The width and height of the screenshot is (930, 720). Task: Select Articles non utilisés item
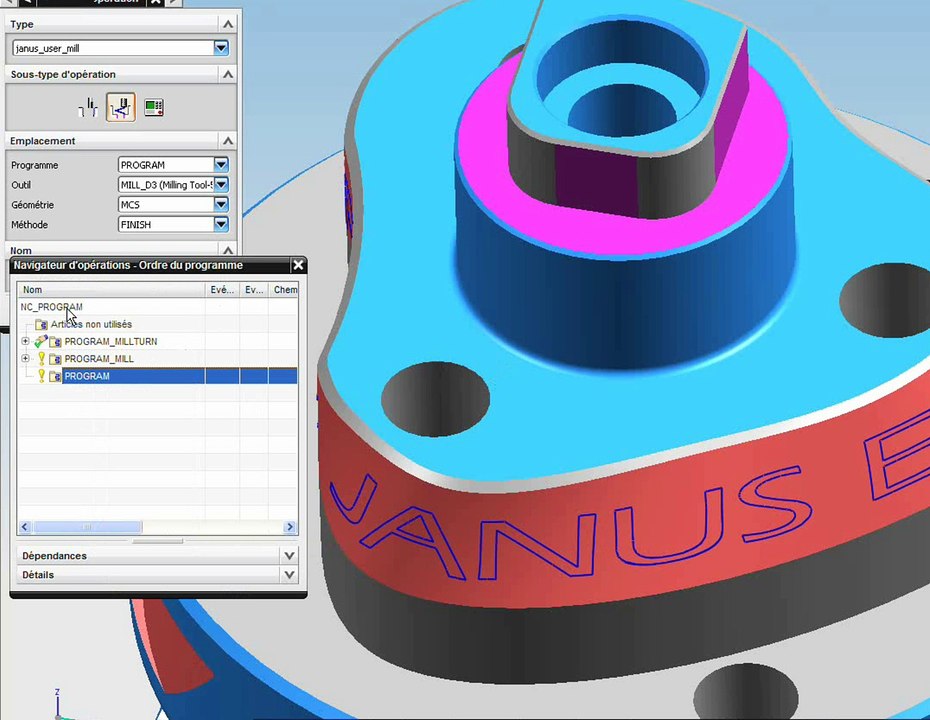(x=91, y=324)
